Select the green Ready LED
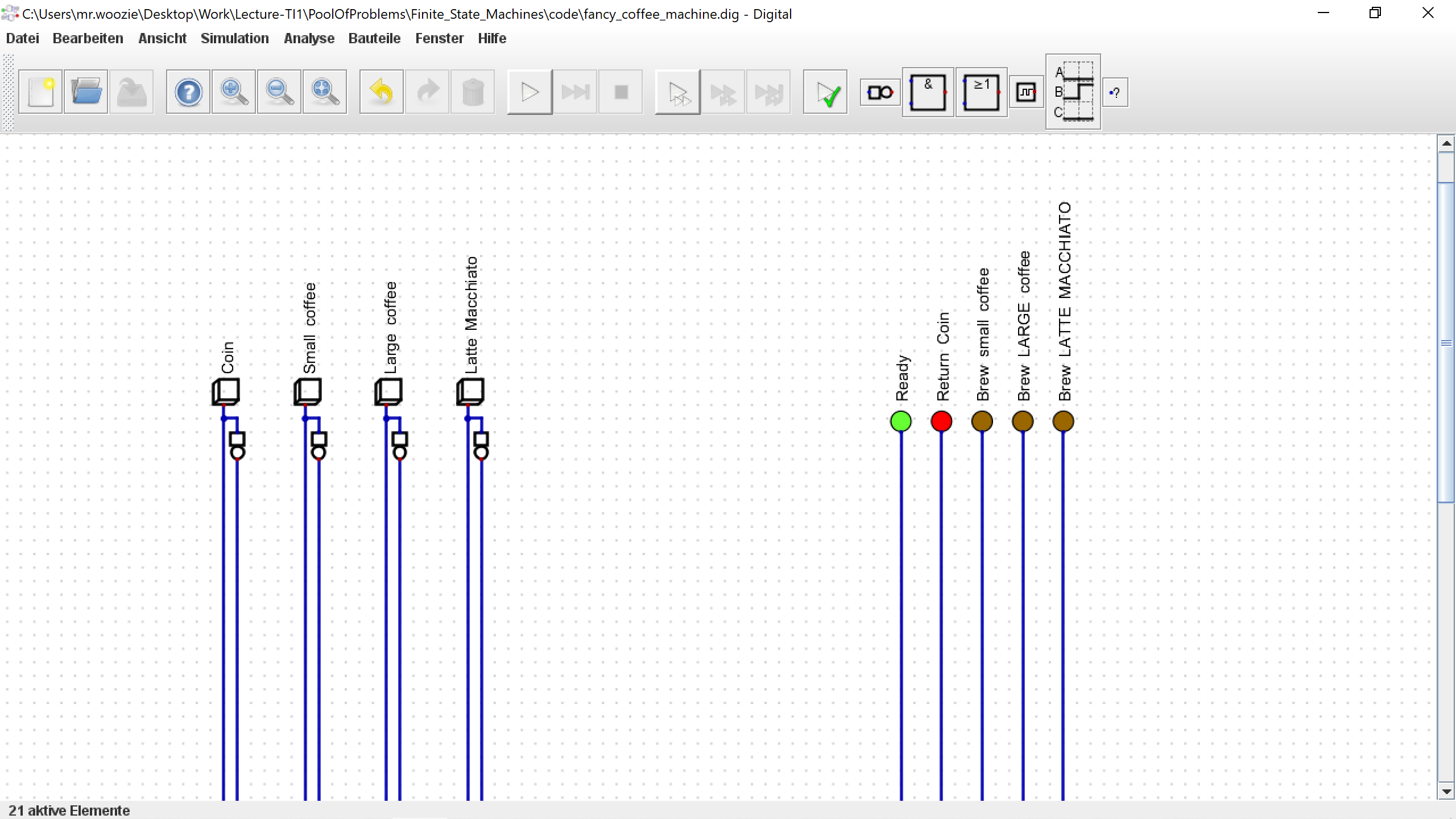 coord(901,421)
